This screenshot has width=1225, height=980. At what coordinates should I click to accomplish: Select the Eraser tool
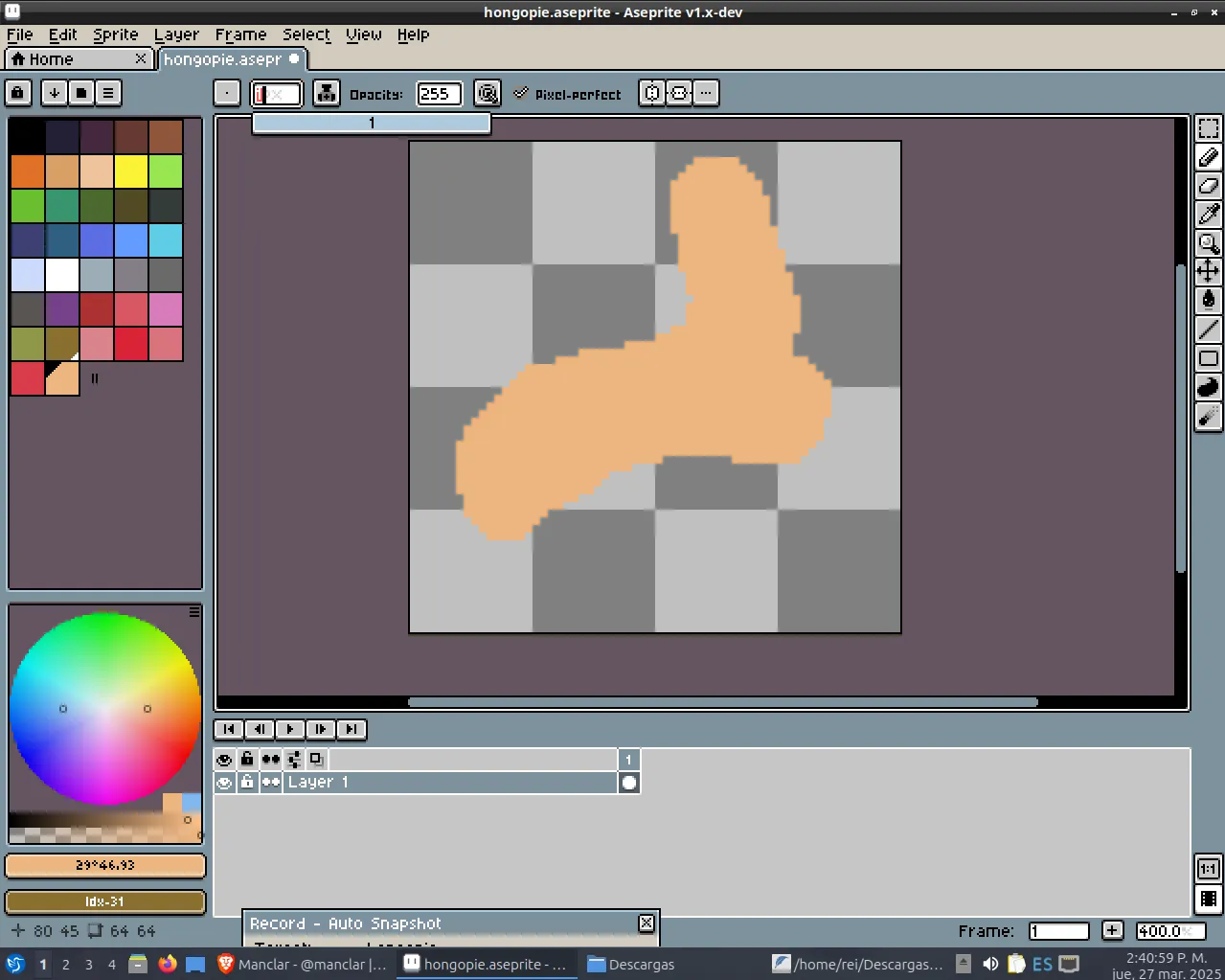tap(1209, 186)
